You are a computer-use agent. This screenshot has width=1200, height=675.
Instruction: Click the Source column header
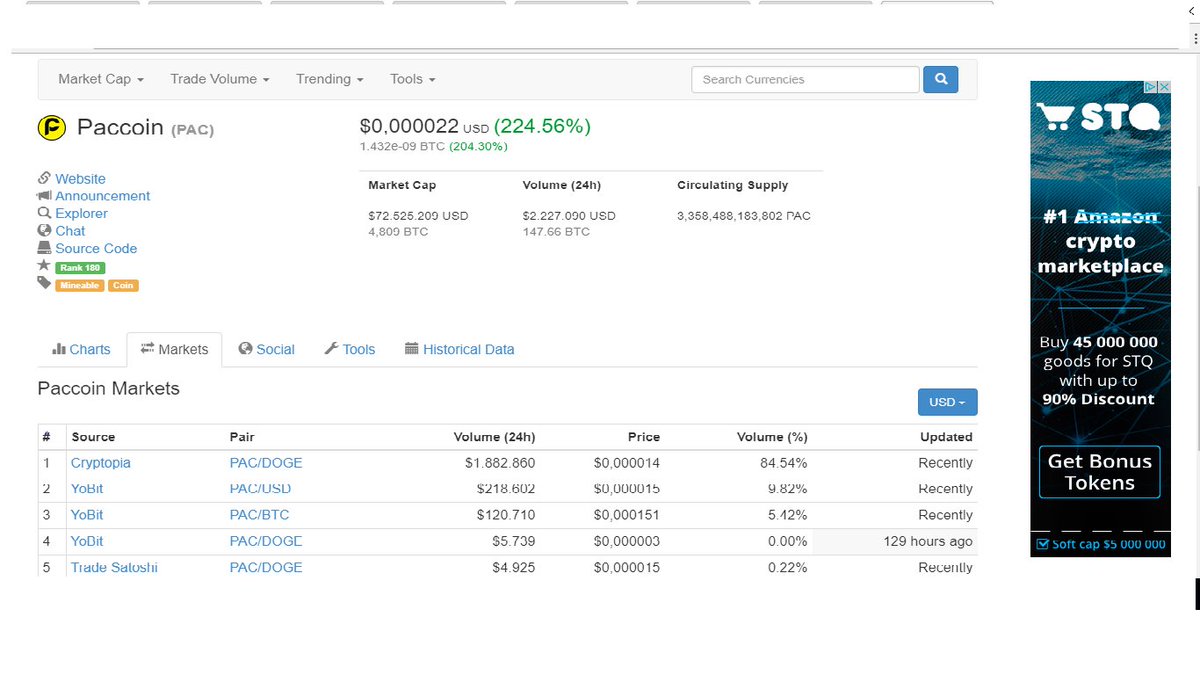tap(93, 437)
